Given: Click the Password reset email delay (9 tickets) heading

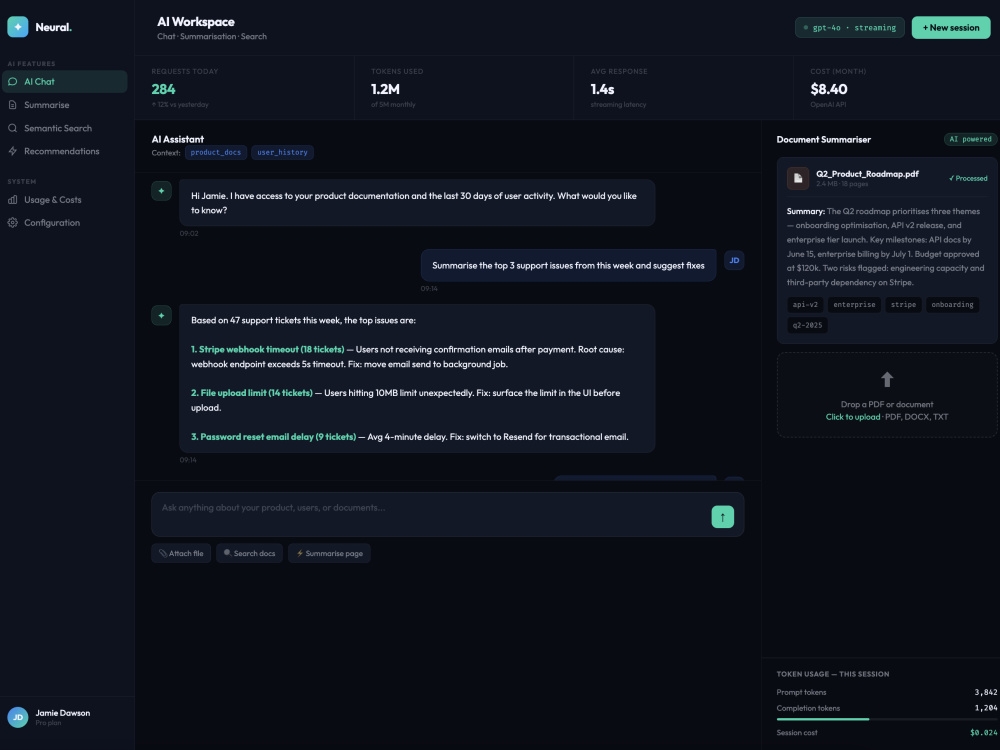Looking at the screenshot, I should 274,437.
